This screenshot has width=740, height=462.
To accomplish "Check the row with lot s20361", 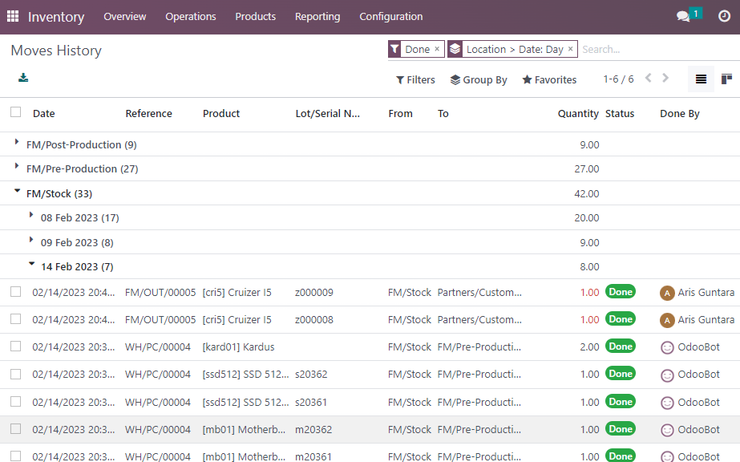I will (16, 402).
